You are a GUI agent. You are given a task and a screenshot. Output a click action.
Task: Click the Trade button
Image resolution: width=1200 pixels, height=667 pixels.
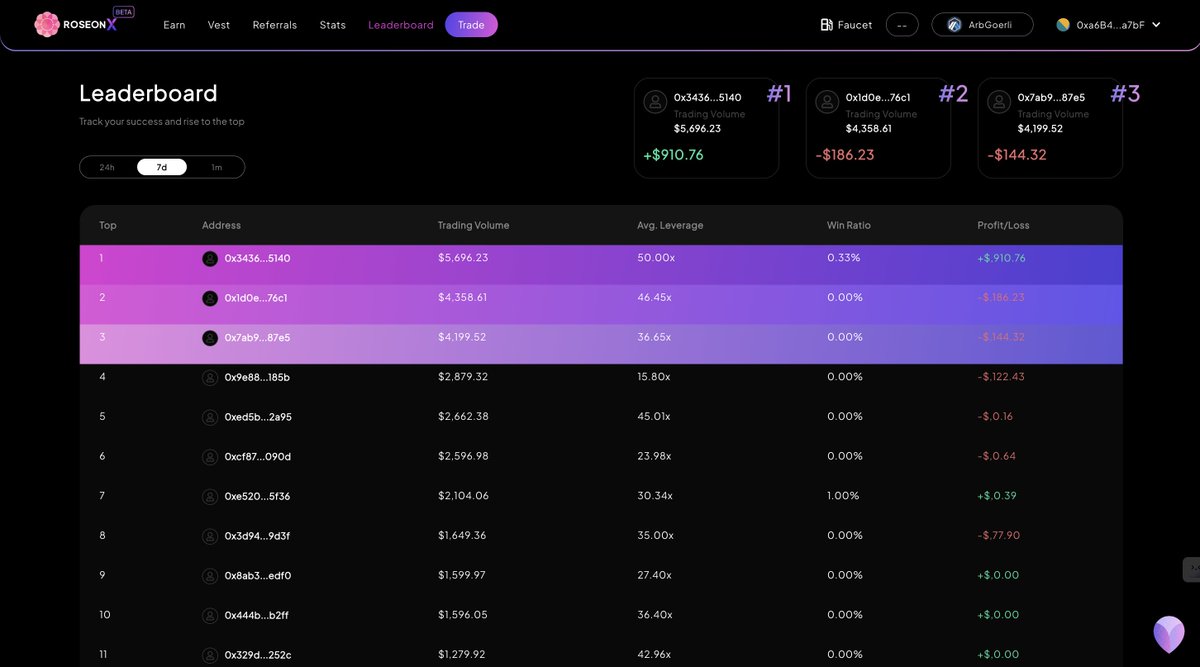click(x=471, y=24)
